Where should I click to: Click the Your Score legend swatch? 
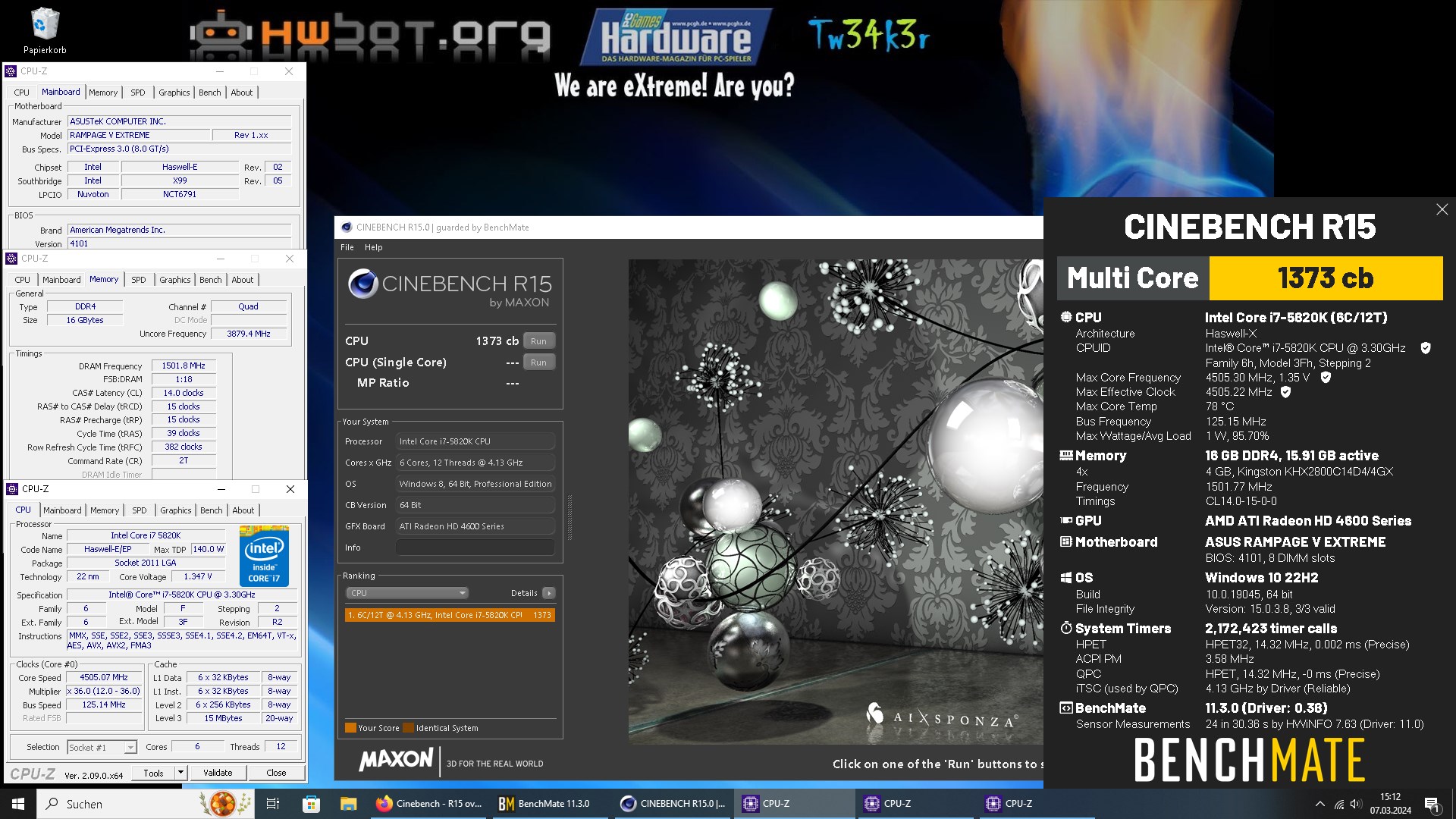click(350, 728)
